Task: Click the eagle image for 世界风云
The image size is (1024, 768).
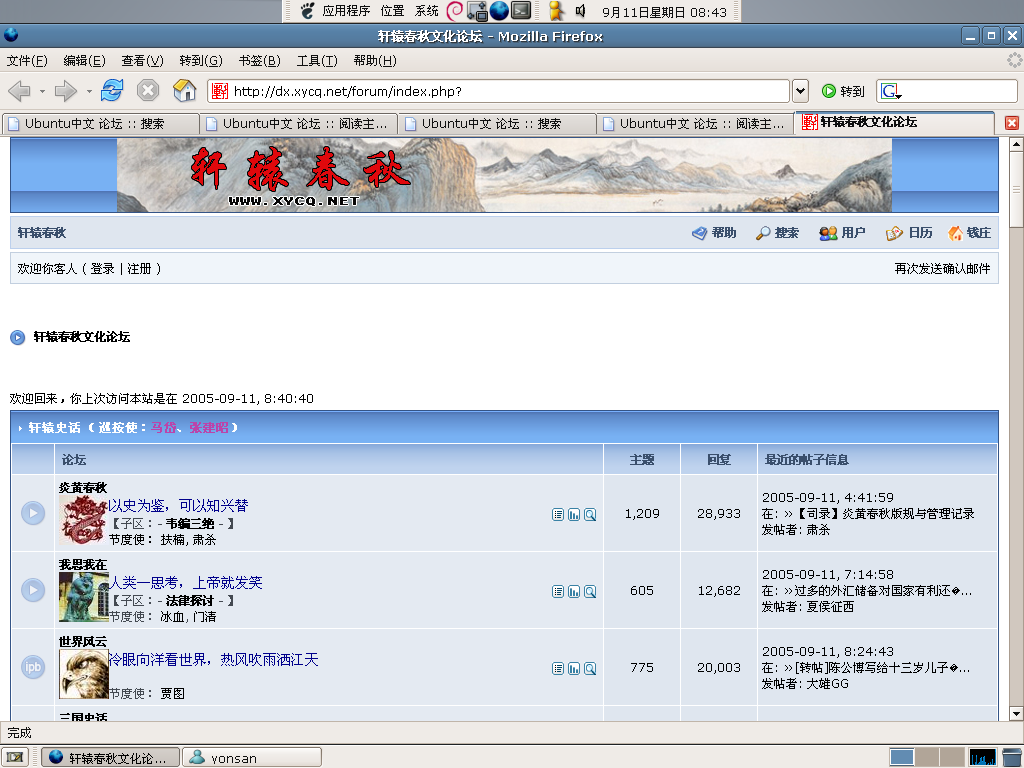Action: pyautogui.click(x=84, y=674)
